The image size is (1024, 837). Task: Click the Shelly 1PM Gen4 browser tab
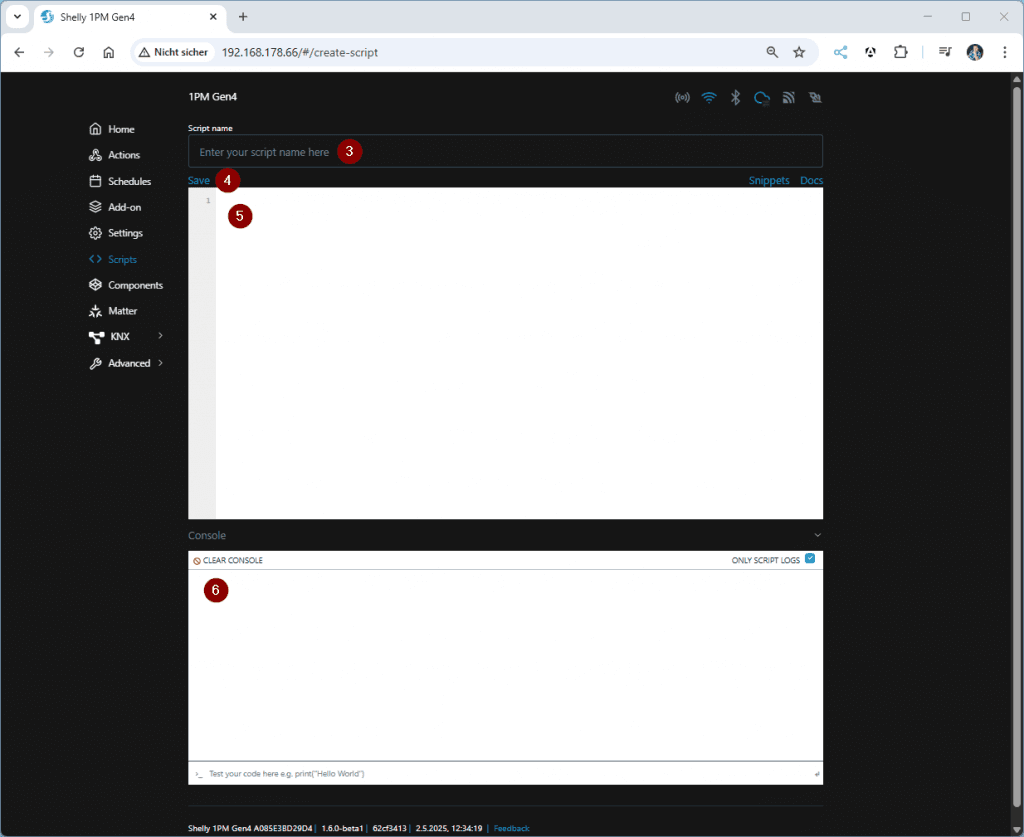click(110, 17)
